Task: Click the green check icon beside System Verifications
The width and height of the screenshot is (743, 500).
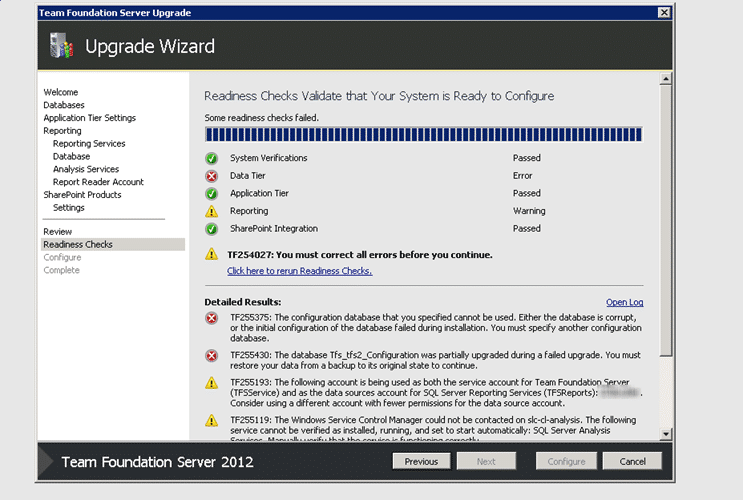Action: [211, 158]
